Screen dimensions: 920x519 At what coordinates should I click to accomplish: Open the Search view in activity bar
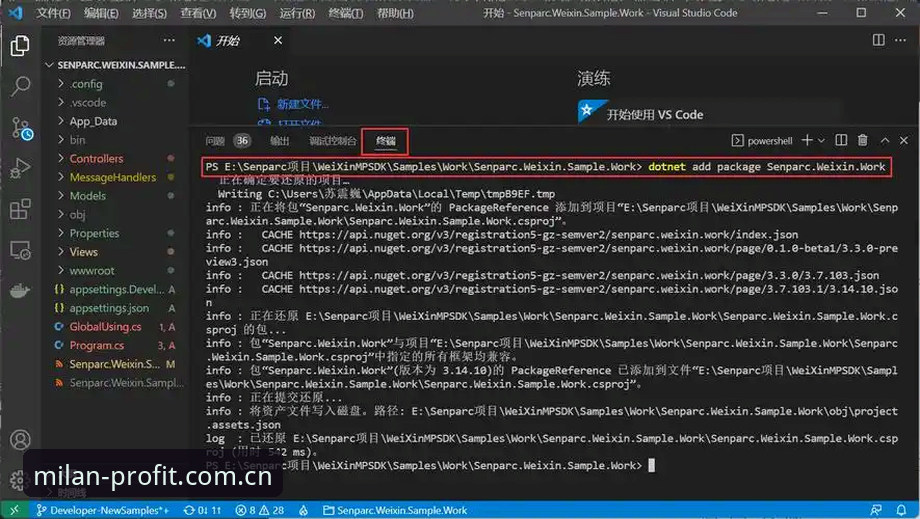(x=20, y=86)
